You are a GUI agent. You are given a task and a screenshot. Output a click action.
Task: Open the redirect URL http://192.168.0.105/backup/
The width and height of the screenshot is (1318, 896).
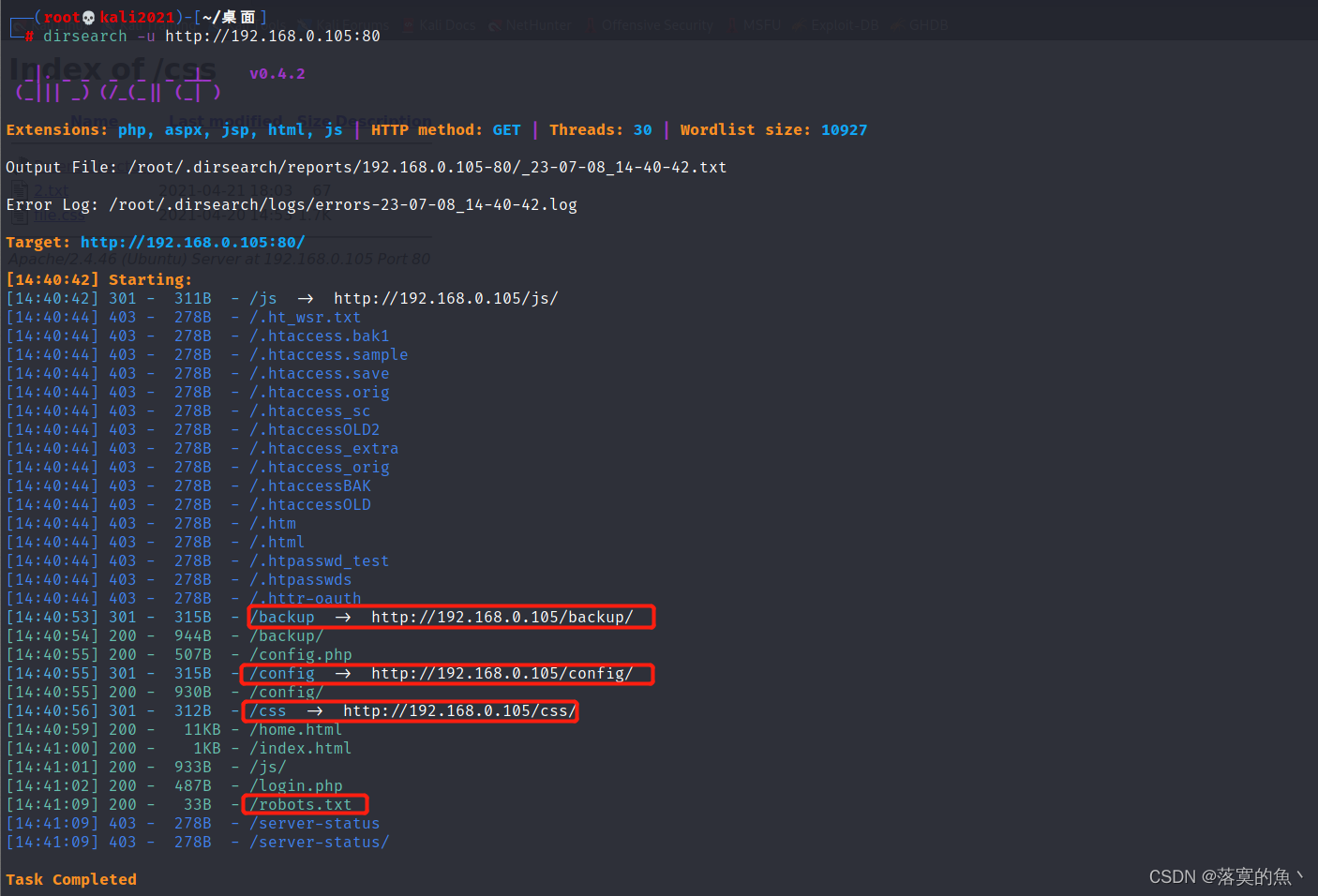click(502, 617)
